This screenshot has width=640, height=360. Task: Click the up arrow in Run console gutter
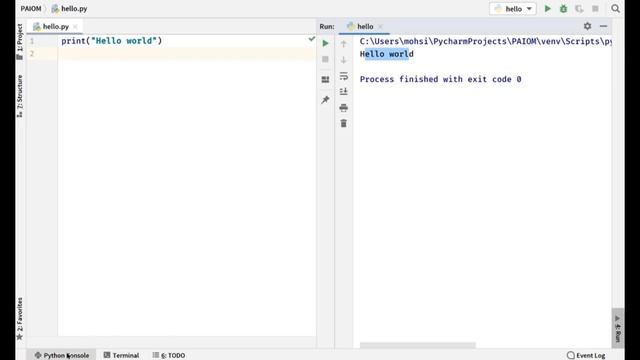pos(344,44)
